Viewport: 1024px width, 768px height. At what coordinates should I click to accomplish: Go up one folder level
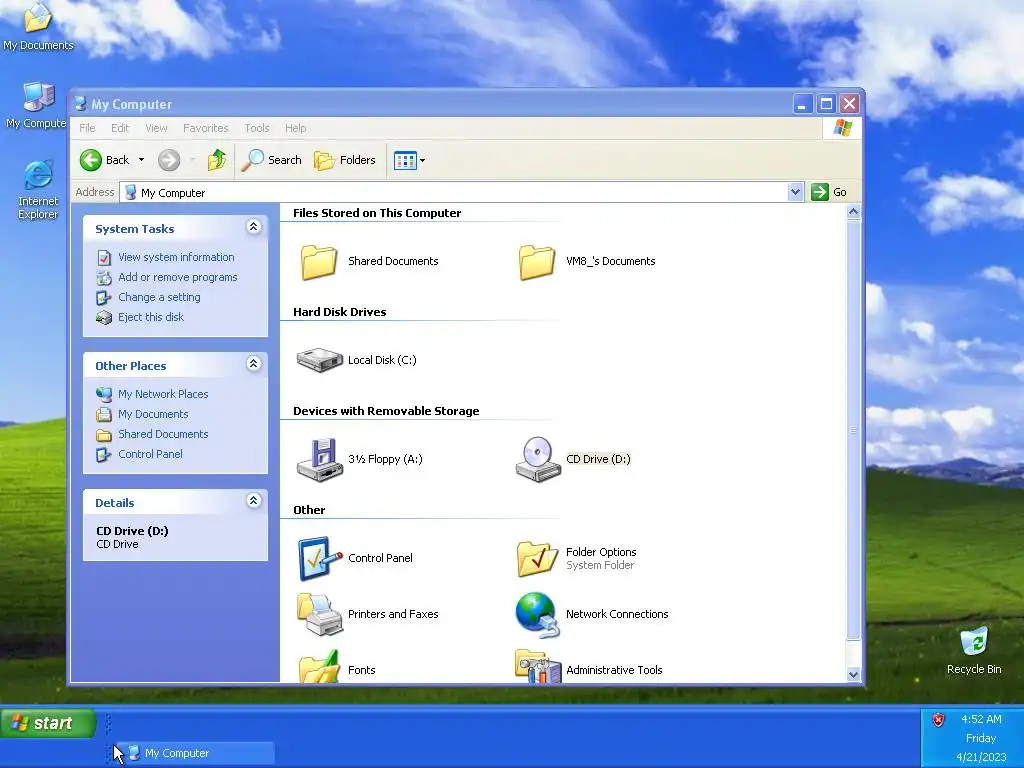click(x=217, y=160)
